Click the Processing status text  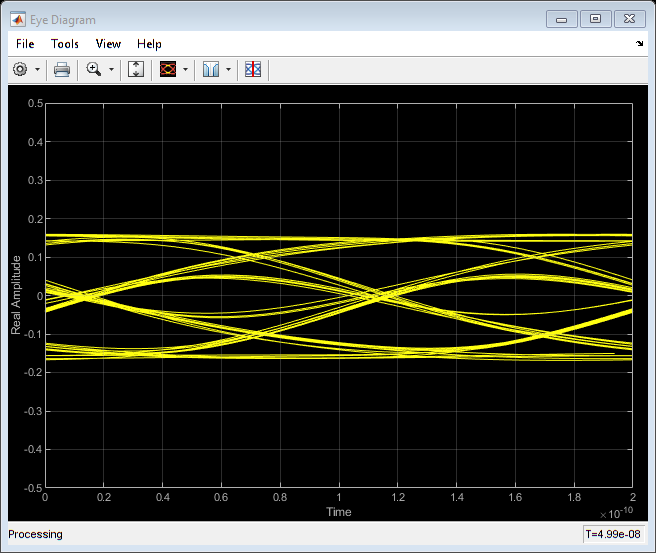coord(36,534)
